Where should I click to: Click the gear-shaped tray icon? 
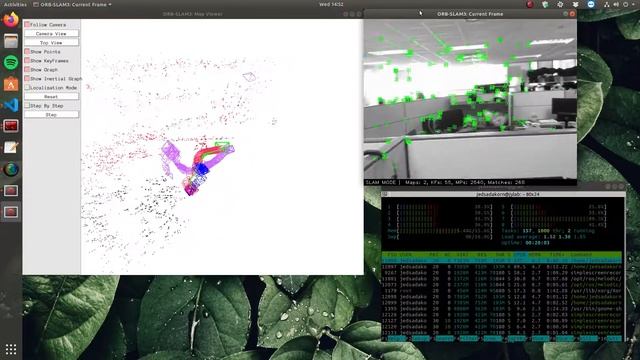pos(560,4)
